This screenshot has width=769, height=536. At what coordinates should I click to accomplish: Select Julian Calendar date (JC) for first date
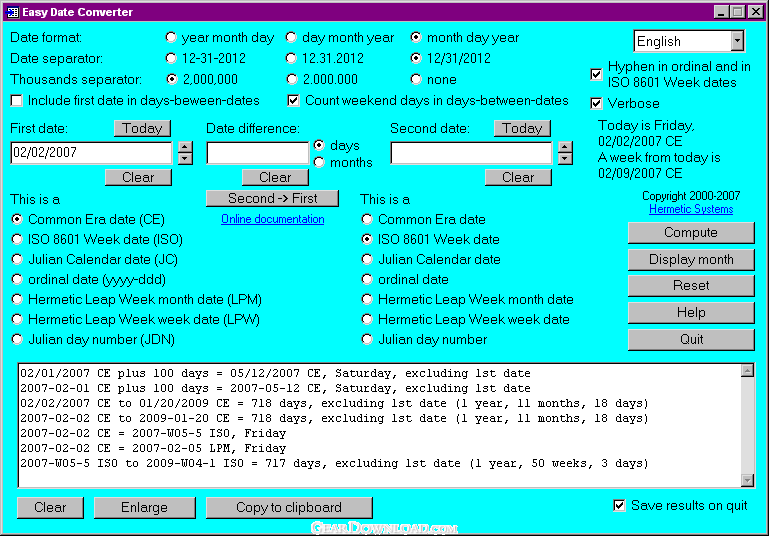[x=17, y=259]
